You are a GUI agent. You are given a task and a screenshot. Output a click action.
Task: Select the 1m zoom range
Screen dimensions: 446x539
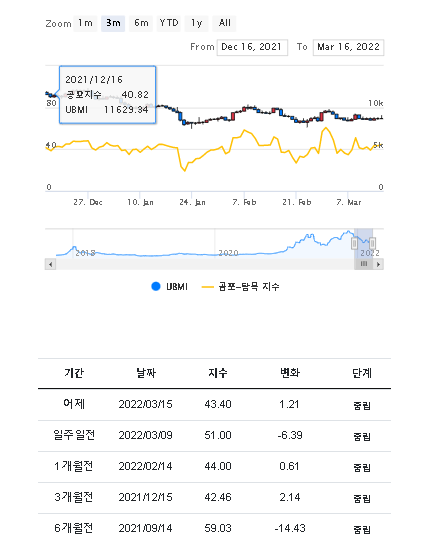coord(85,23)
